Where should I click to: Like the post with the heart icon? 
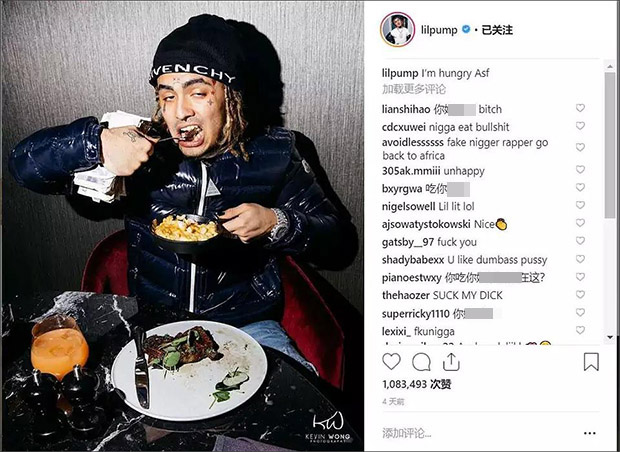click(391, 361)
